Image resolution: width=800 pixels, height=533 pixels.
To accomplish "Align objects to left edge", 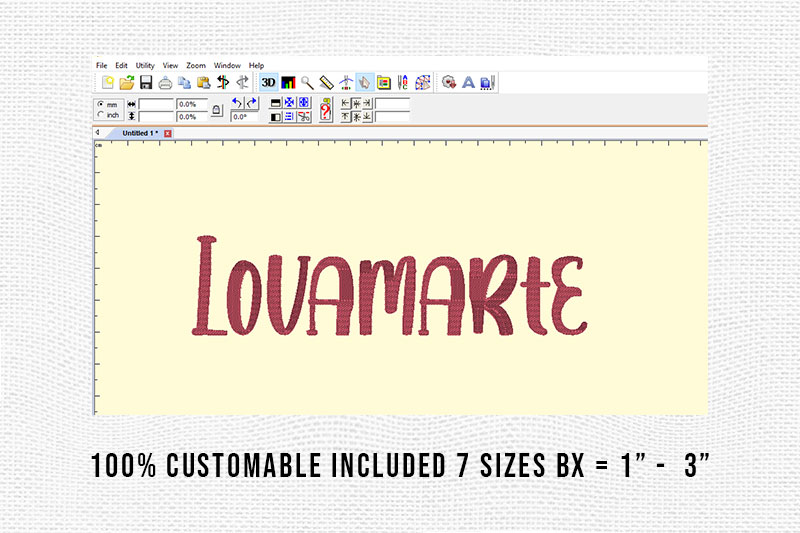I will tap(346, 104).
